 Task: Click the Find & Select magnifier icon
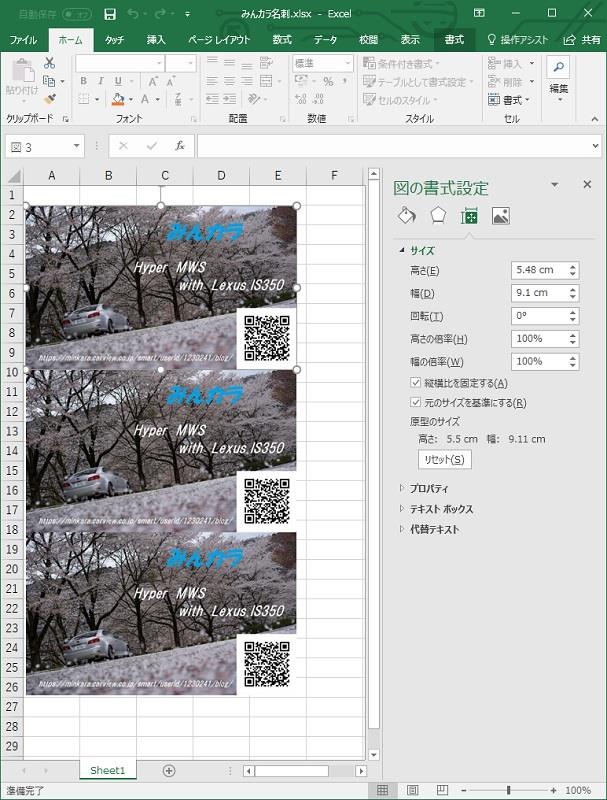(559, 67)
